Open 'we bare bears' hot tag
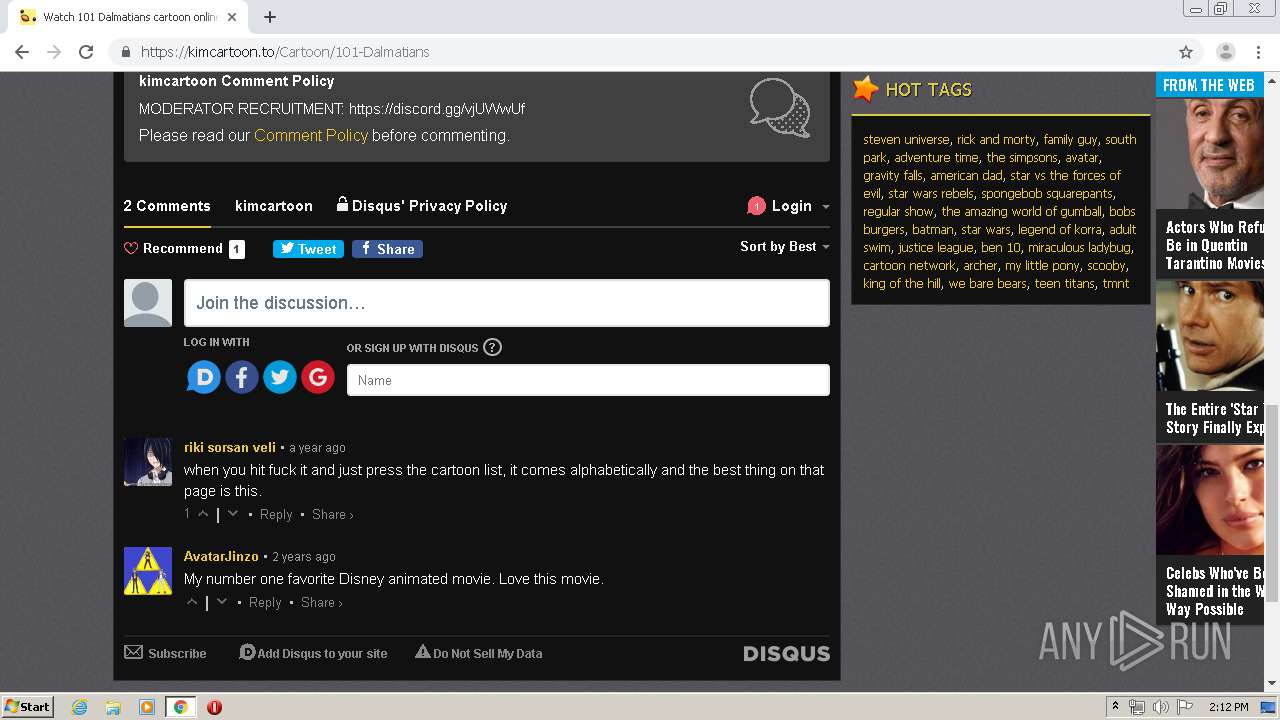 click(x=988, y=284)
